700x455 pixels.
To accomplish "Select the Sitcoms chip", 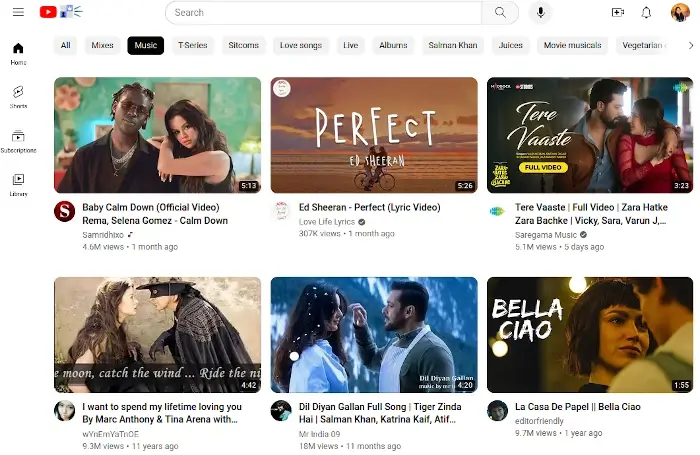I will (x=243, y=45).
